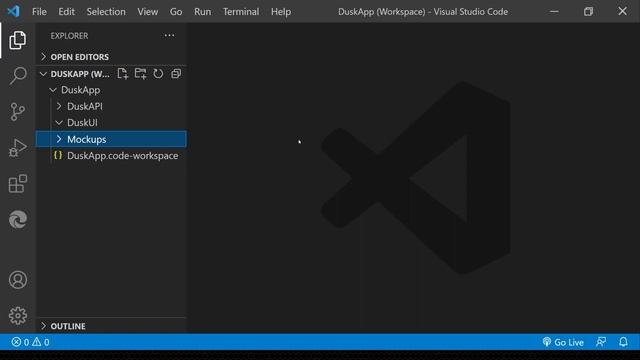Click the EXPLORER panel title

click(x=69, y=36)
